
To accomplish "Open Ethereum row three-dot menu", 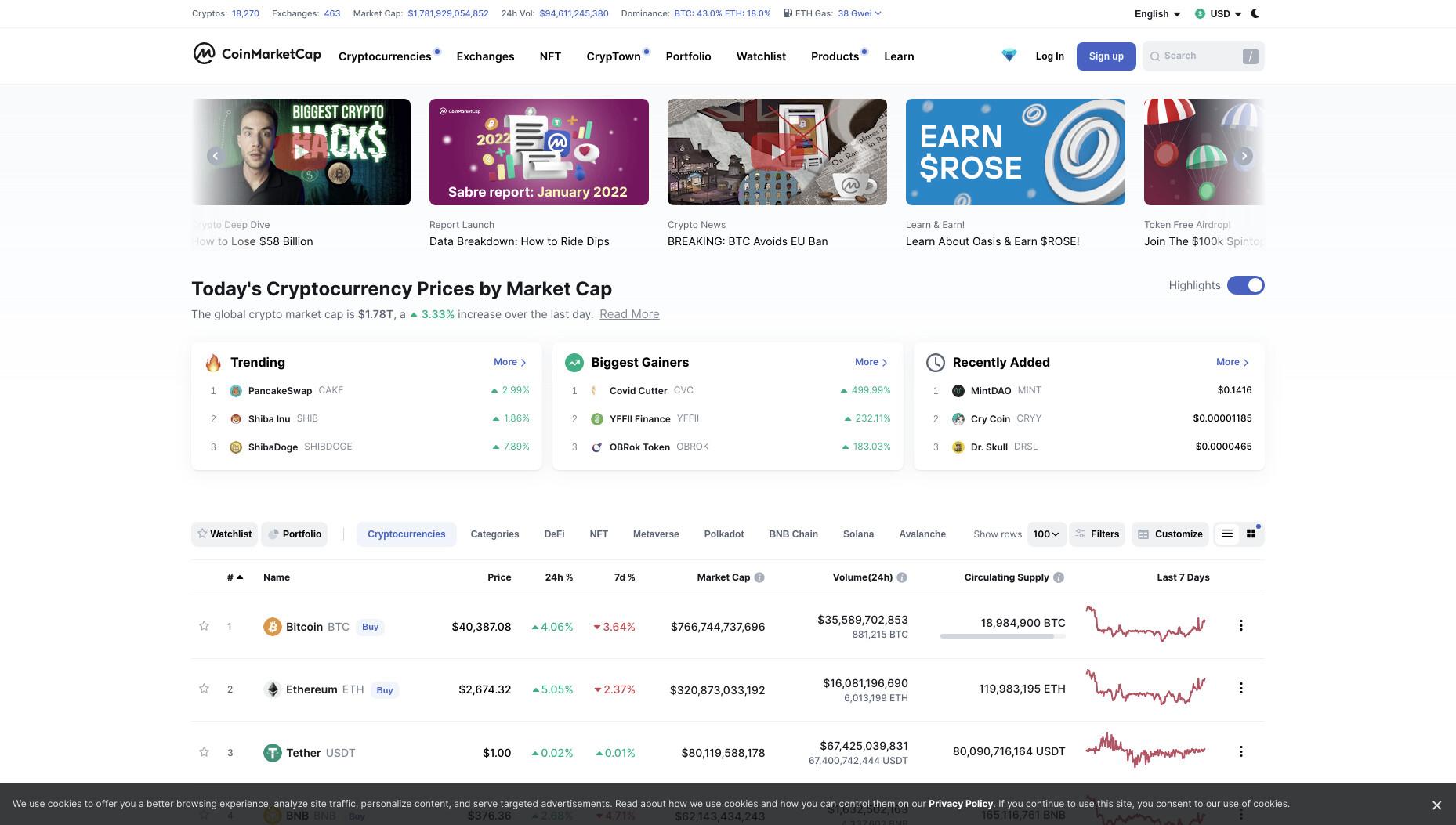I will pyautogui.click(x=1240, y=688).
